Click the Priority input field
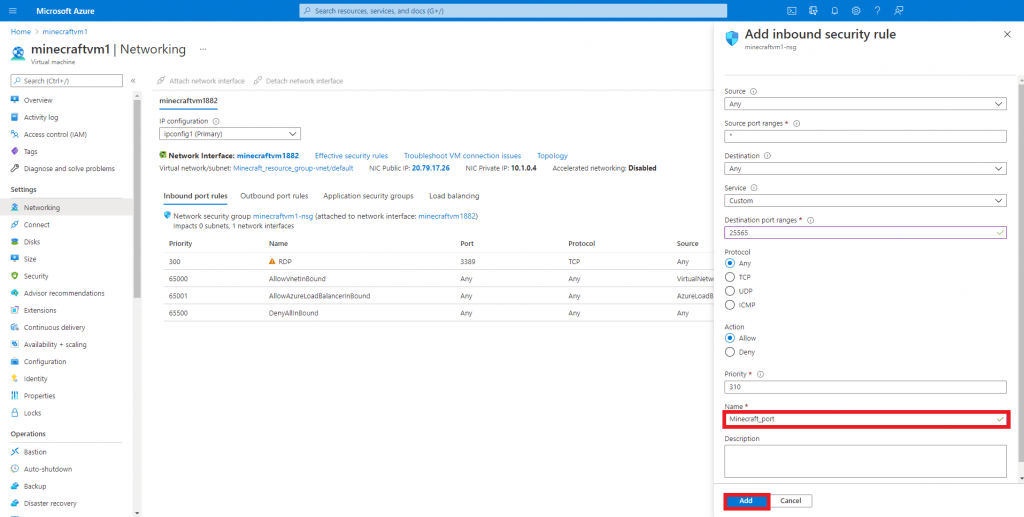1024x517 pixels. 864,387
